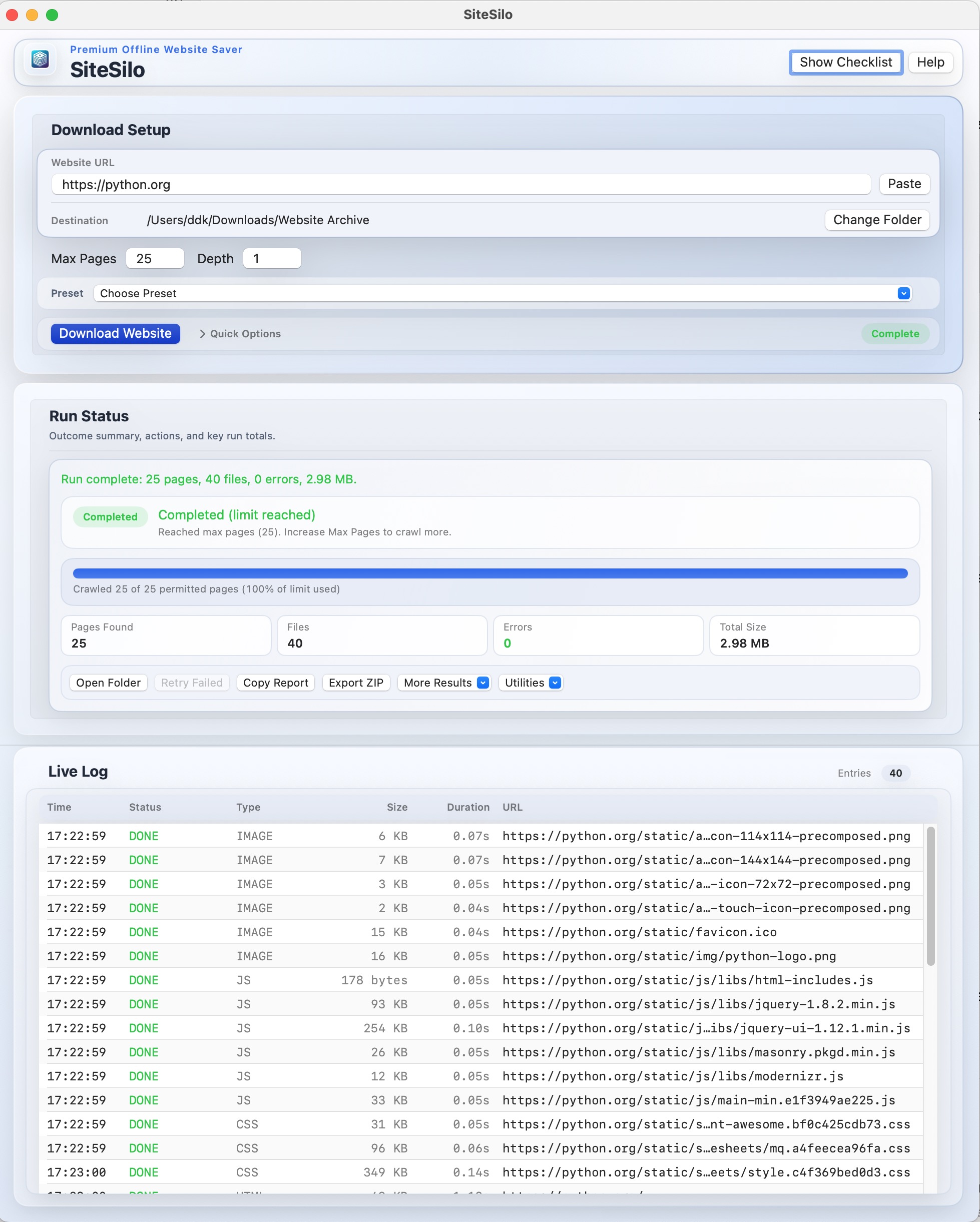Sort the log by the Size column header
Viewport: 980px width, 1222px height.
(397, 807)
